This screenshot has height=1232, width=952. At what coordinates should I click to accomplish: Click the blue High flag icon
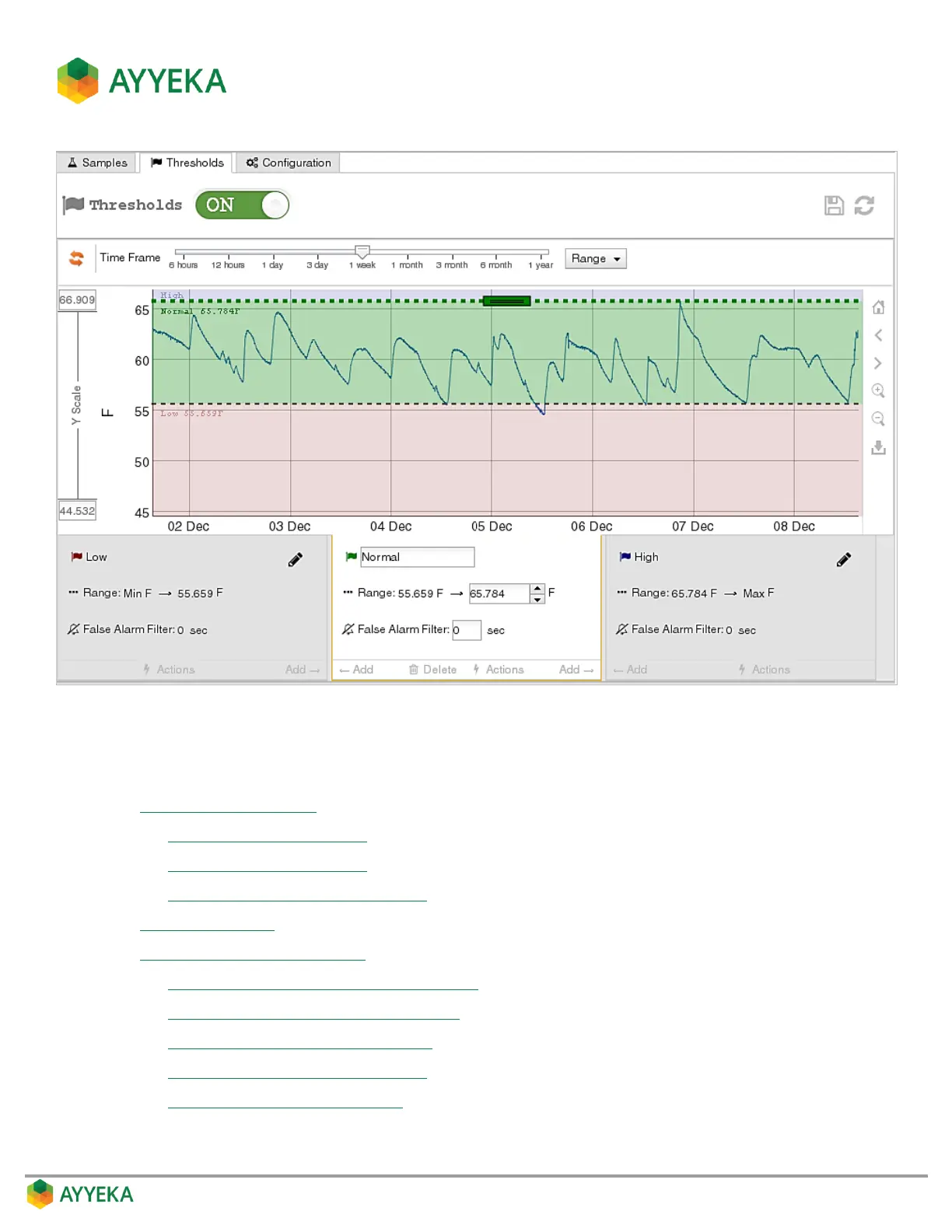tap(625, 557)
